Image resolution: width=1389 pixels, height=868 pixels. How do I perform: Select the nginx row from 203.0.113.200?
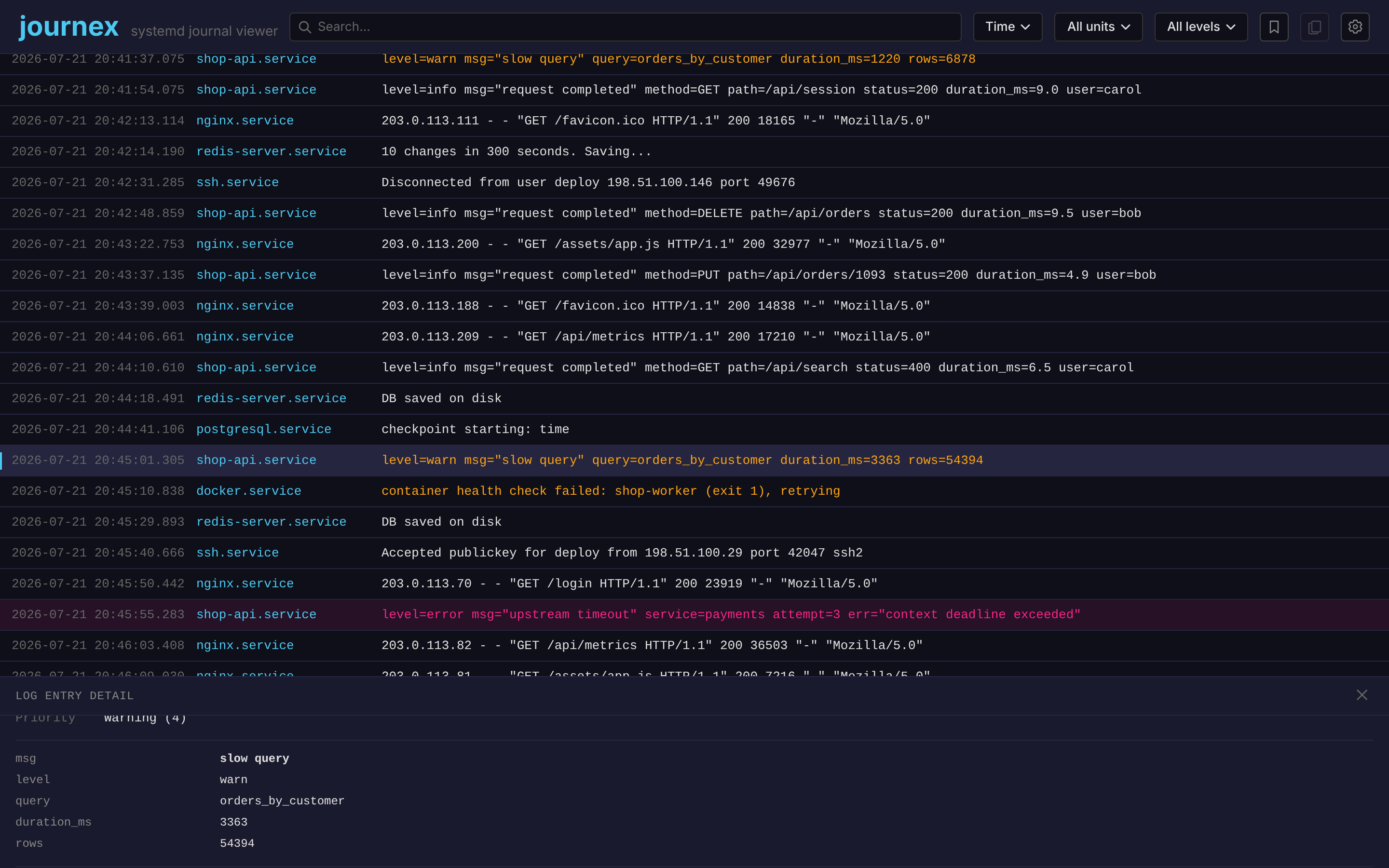694,244
